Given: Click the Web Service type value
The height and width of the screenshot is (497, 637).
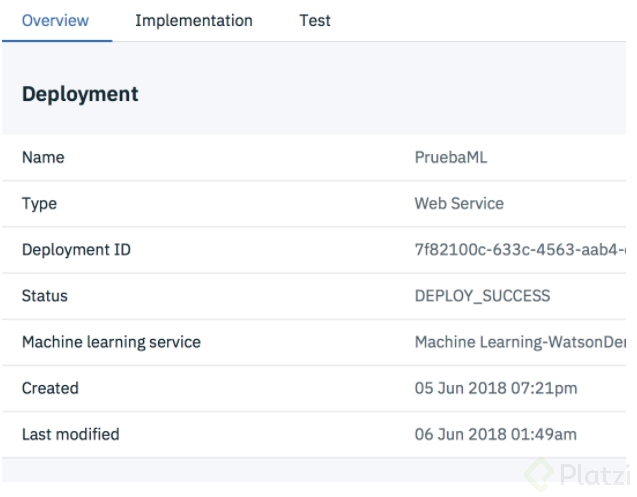Looking at the screenshot, I should [x=459, y=204].
